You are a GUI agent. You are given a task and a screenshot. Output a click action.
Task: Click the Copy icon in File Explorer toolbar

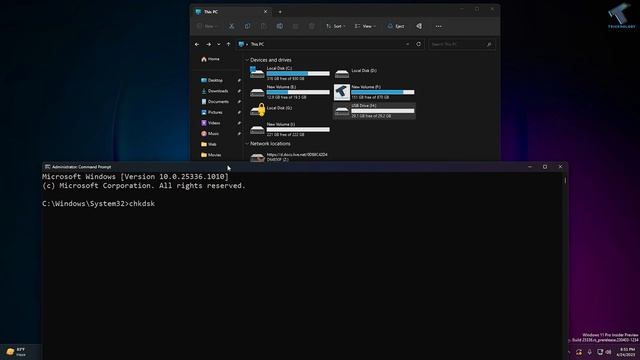tap(247, 26)
